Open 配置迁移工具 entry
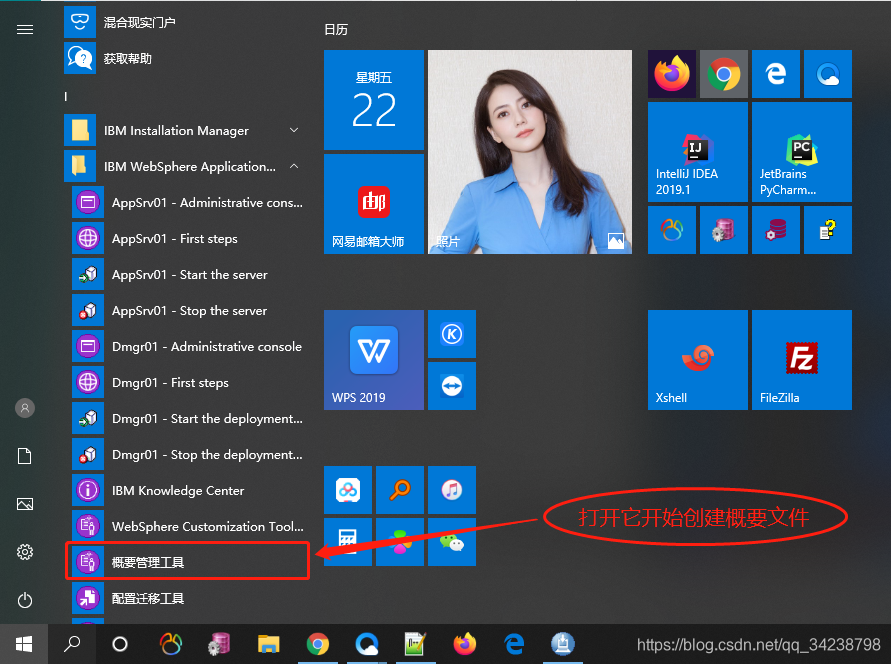This screenshot has height=664, width=891. (x=189, y=598)
